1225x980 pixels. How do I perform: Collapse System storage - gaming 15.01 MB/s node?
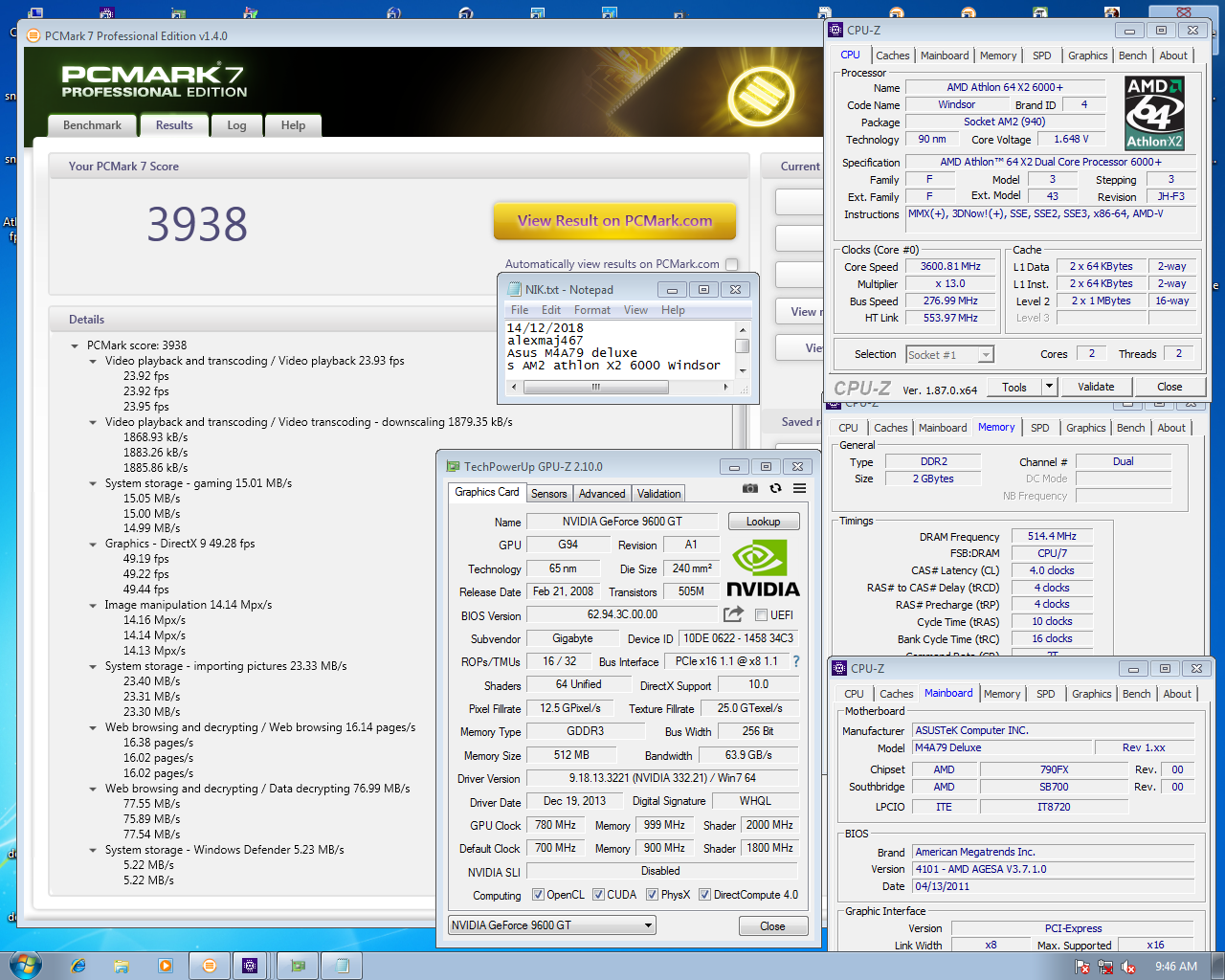click(93, 483)
